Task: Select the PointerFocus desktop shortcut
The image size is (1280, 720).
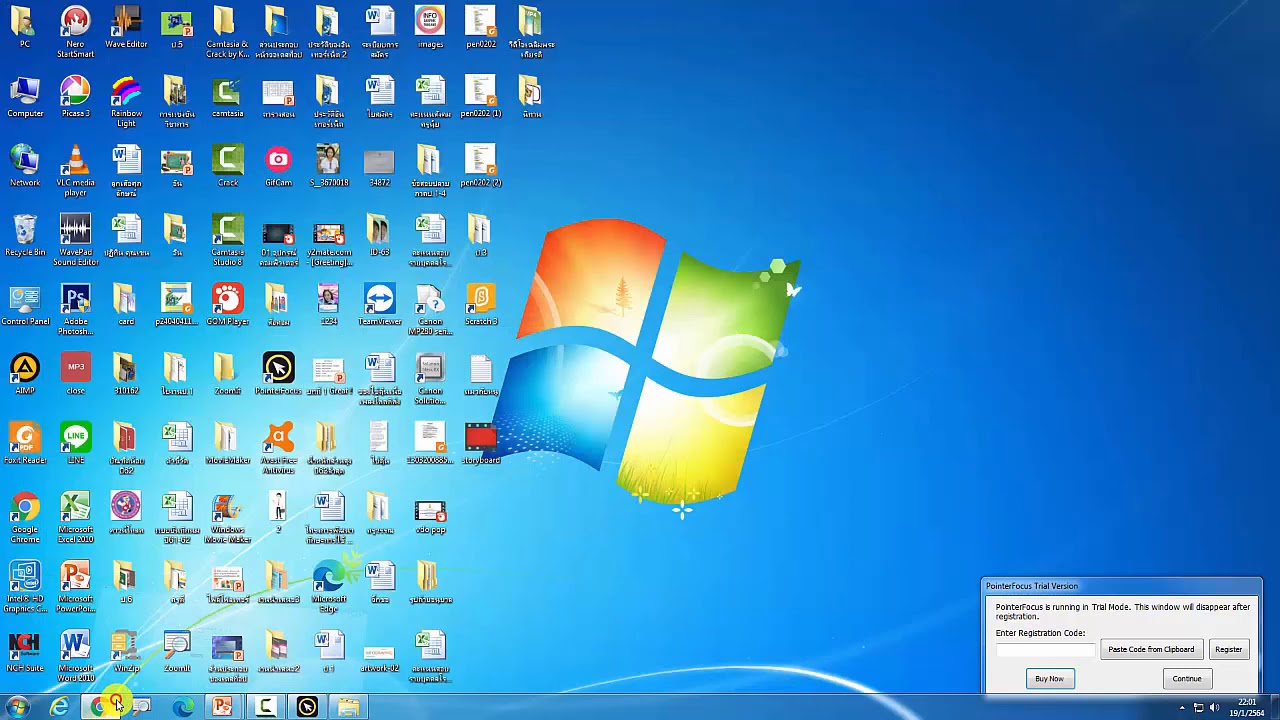Action: [x=278, y=374]
